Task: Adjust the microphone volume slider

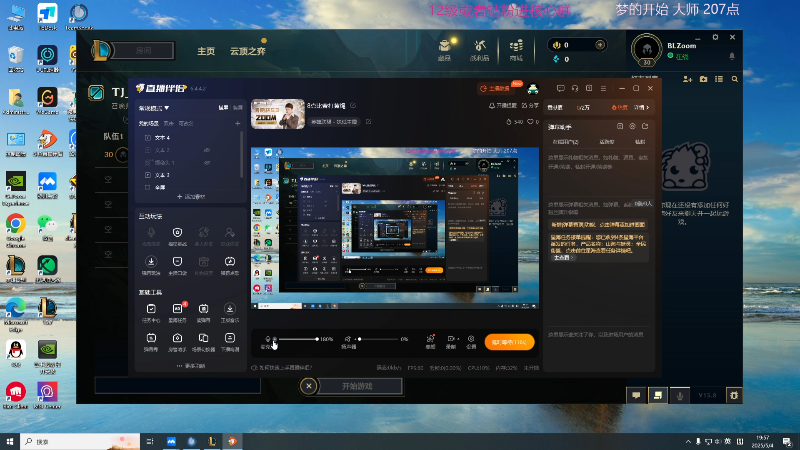Action: point(298,339)
